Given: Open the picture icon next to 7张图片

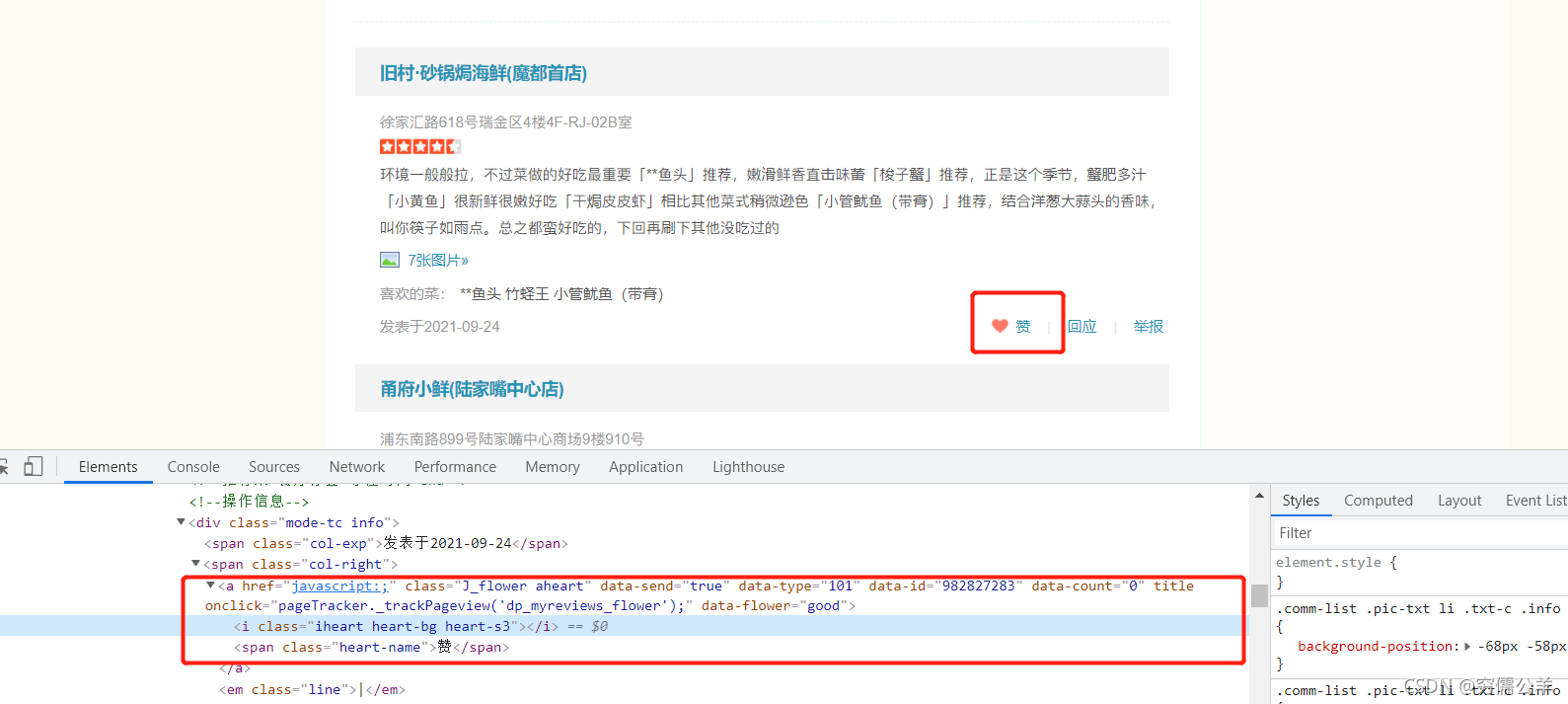Looking at the screenshot, I should pos(390,260).
